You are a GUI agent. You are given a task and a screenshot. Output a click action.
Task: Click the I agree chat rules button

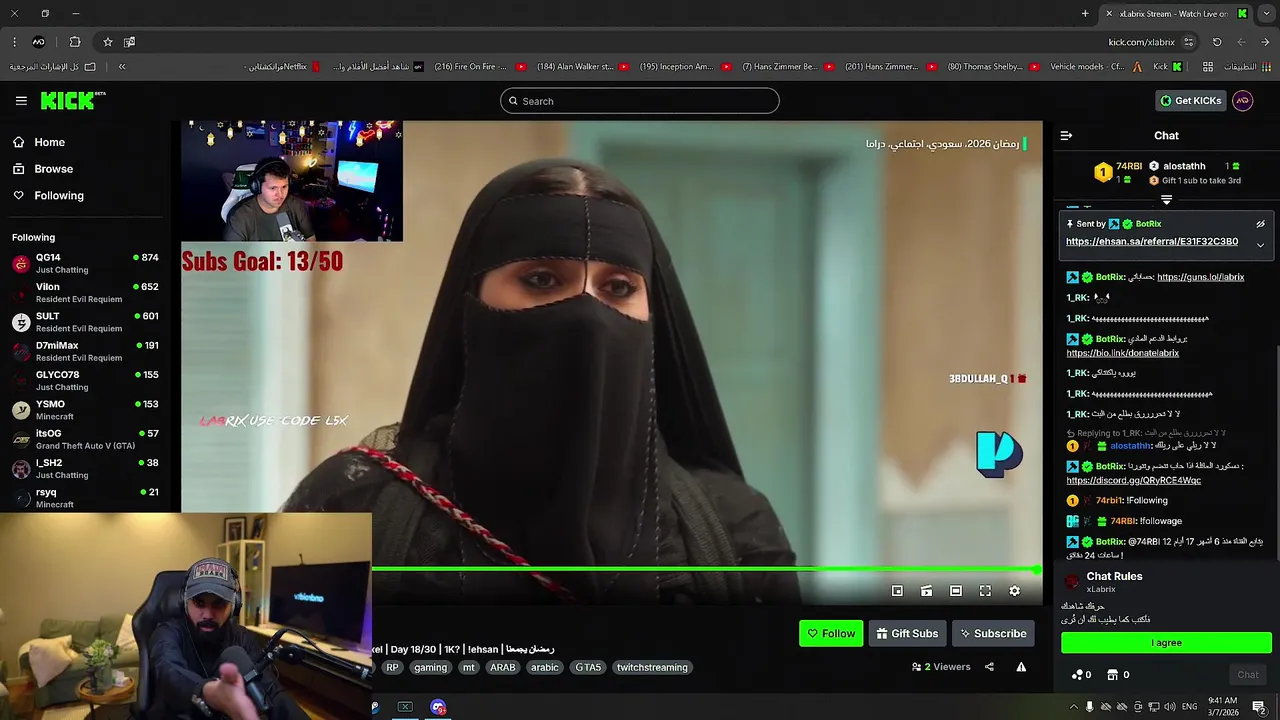pos(1166,643)
